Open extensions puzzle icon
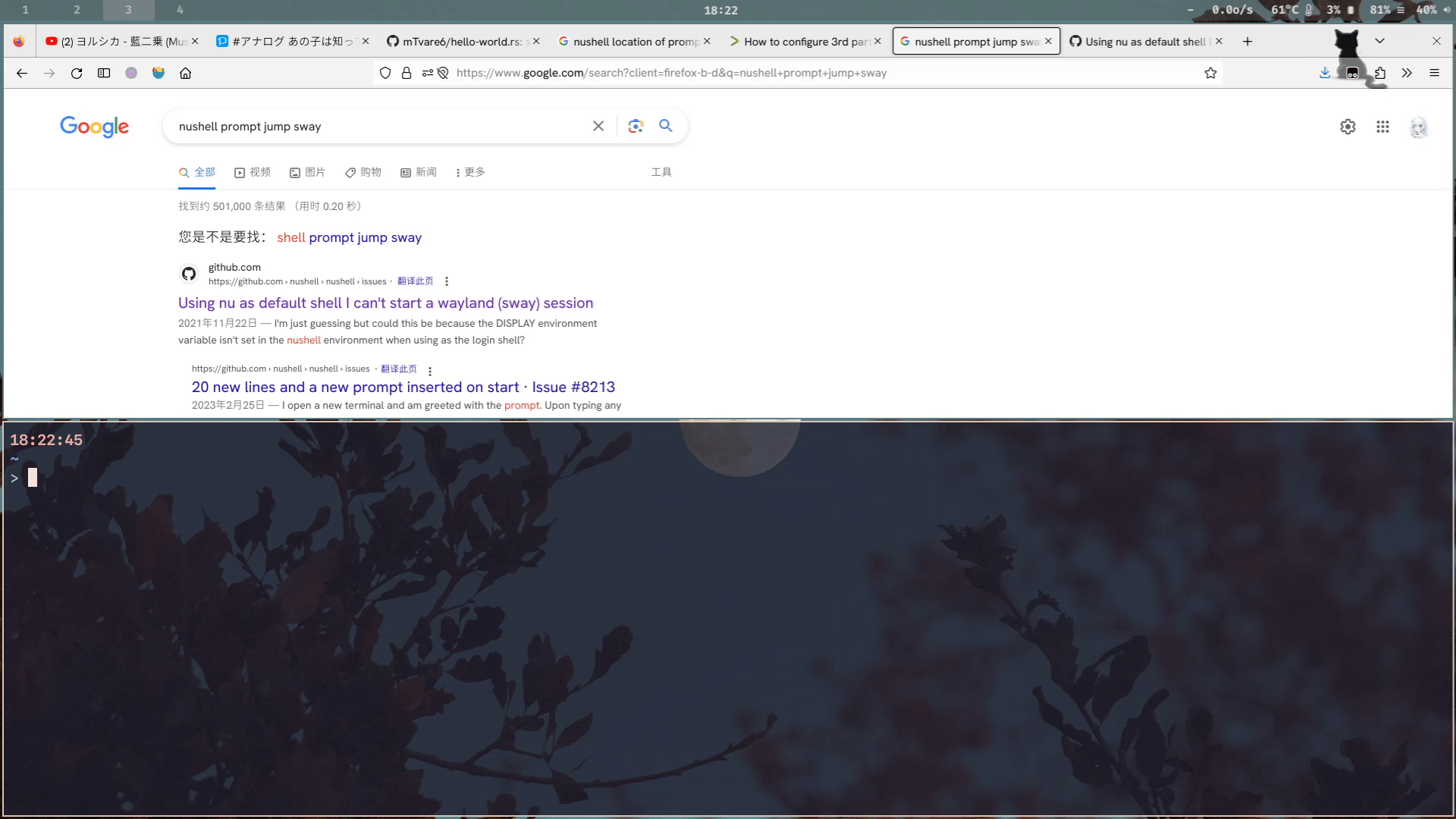1456x819 pixels. coord(1379,73)
